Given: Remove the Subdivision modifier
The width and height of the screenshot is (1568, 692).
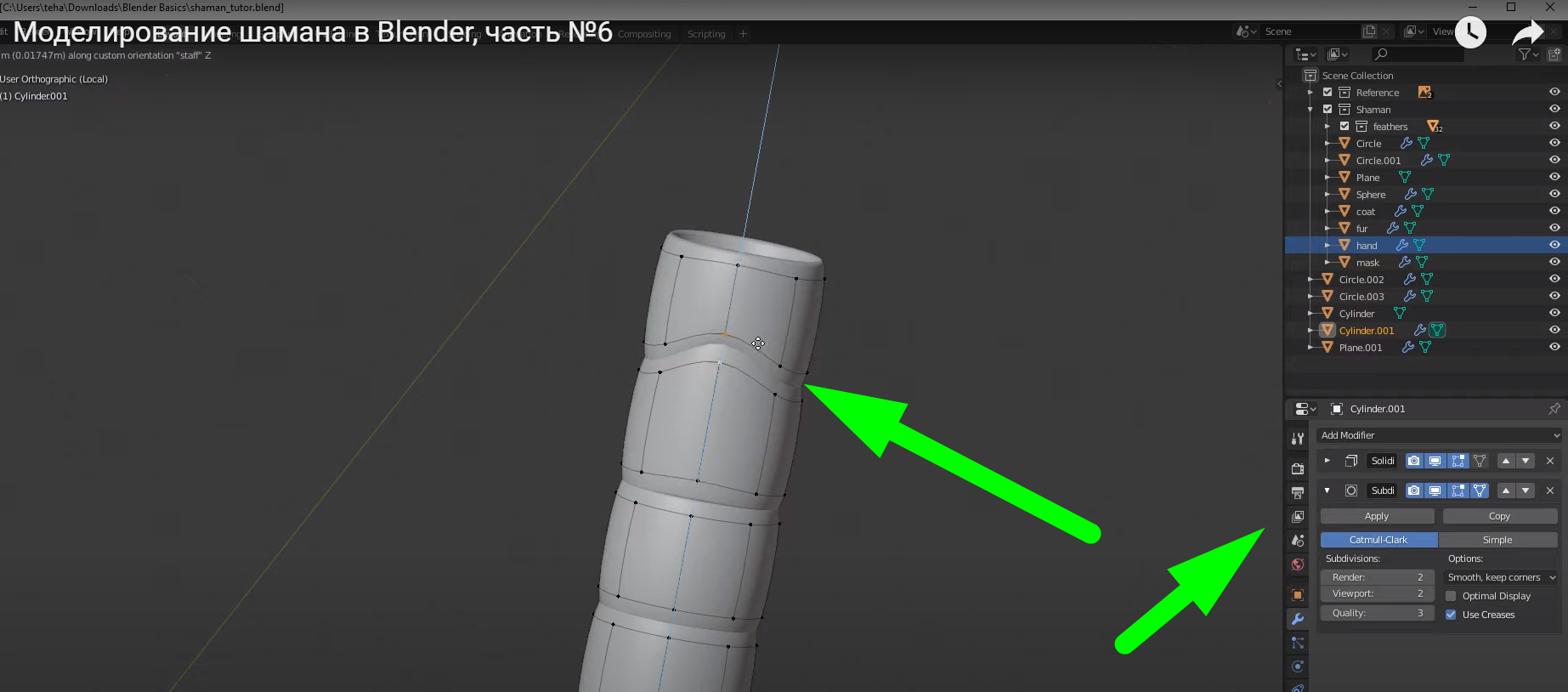Looking at the screenshot, I should (1550, 491).
